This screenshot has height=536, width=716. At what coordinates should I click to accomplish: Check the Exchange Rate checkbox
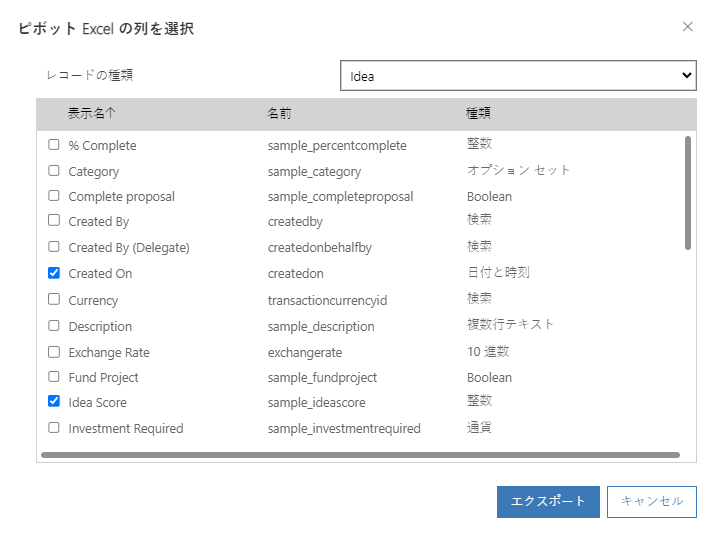54,352
